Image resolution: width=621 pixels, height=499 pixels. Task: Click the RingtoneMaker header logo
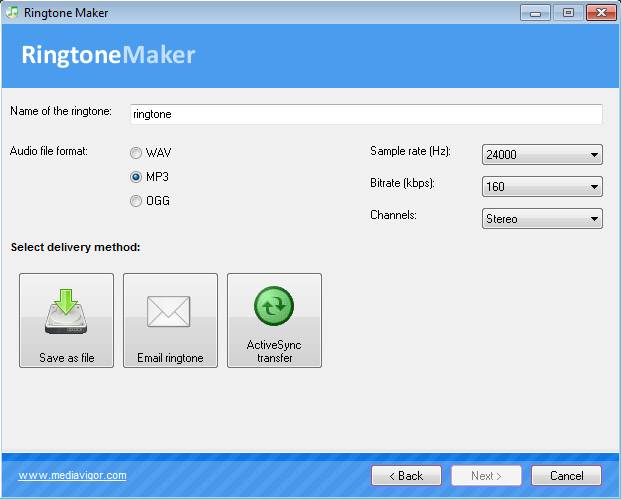click(x=108, y=54)
